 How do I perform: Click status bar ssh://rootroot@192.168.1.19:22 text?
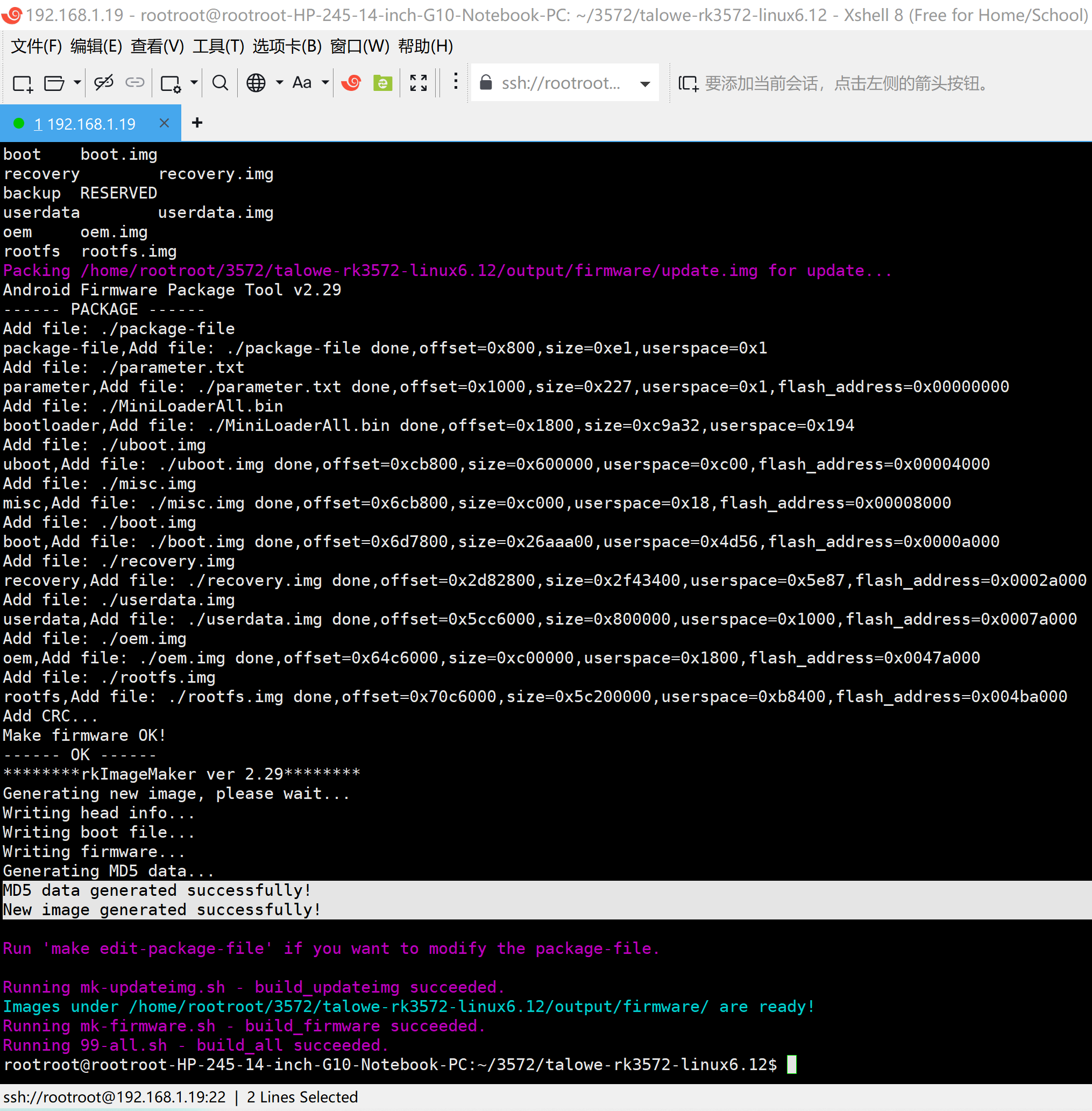point(115,1097)
